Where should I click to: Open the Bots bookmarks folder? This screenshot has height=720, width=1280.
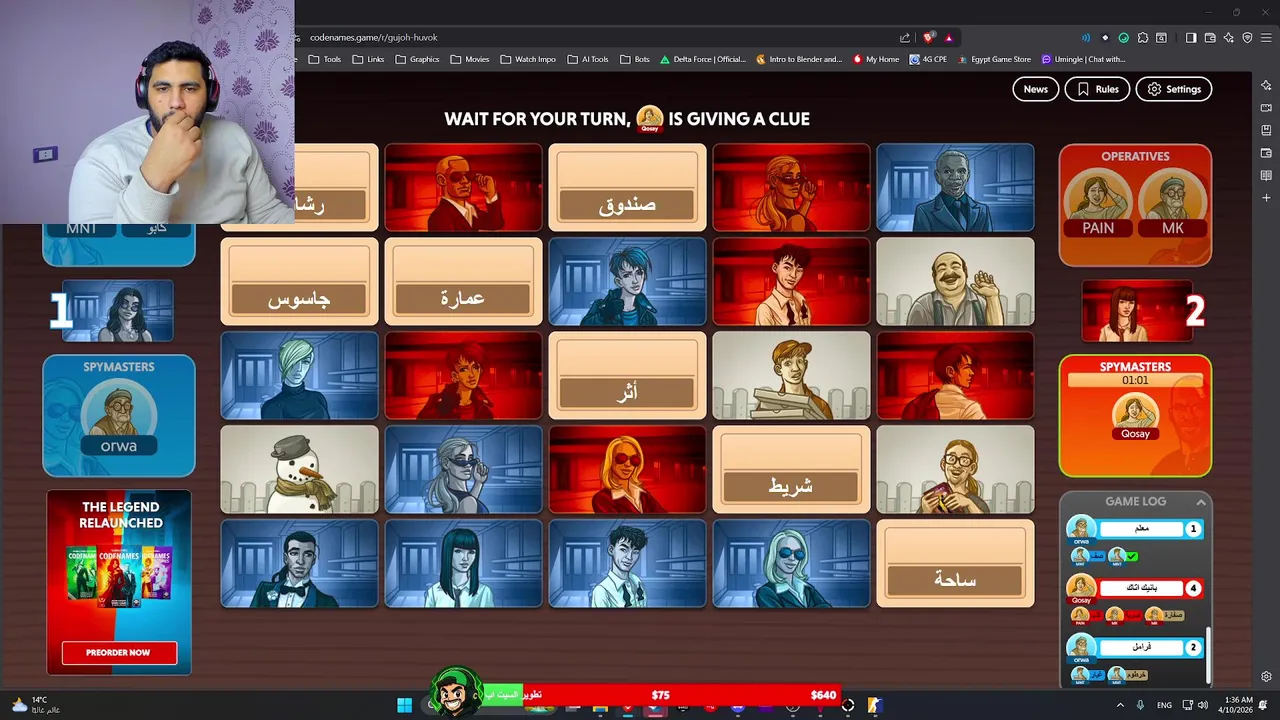pyautogui.click(x=635, y=59)
